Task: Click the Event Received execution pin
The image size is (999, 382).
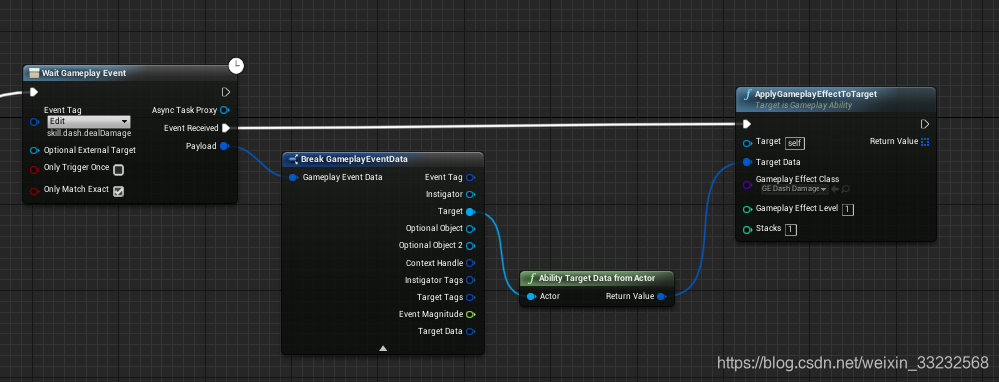Action: (x=225, y=128)
